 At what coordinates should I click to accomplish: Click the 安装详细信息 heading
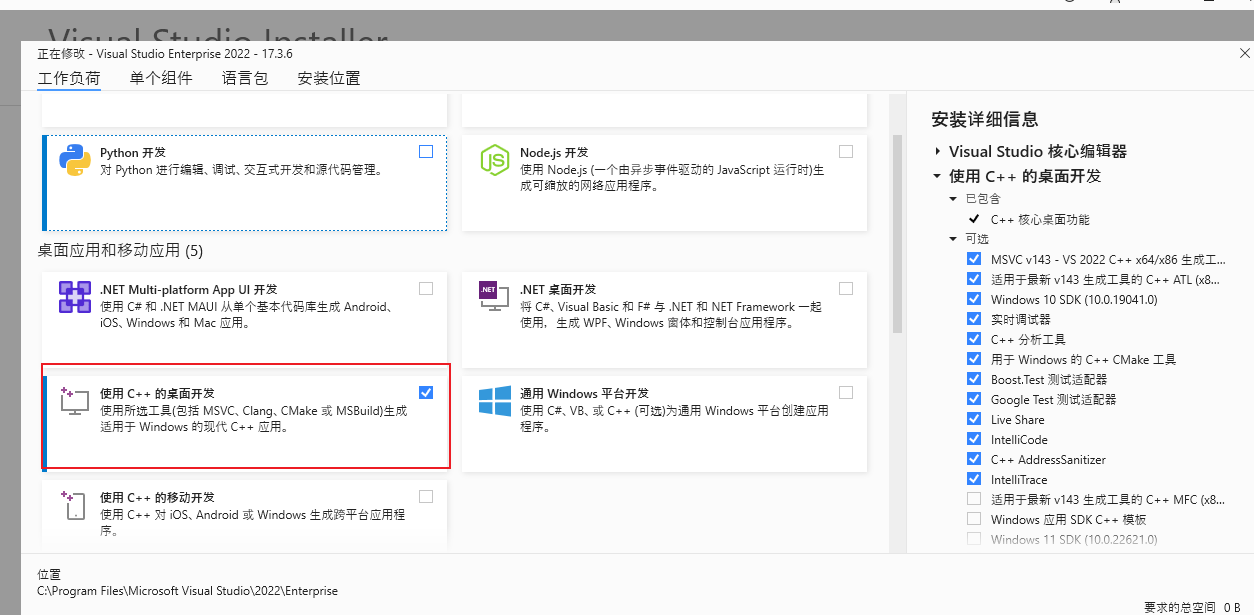[985, 119]
